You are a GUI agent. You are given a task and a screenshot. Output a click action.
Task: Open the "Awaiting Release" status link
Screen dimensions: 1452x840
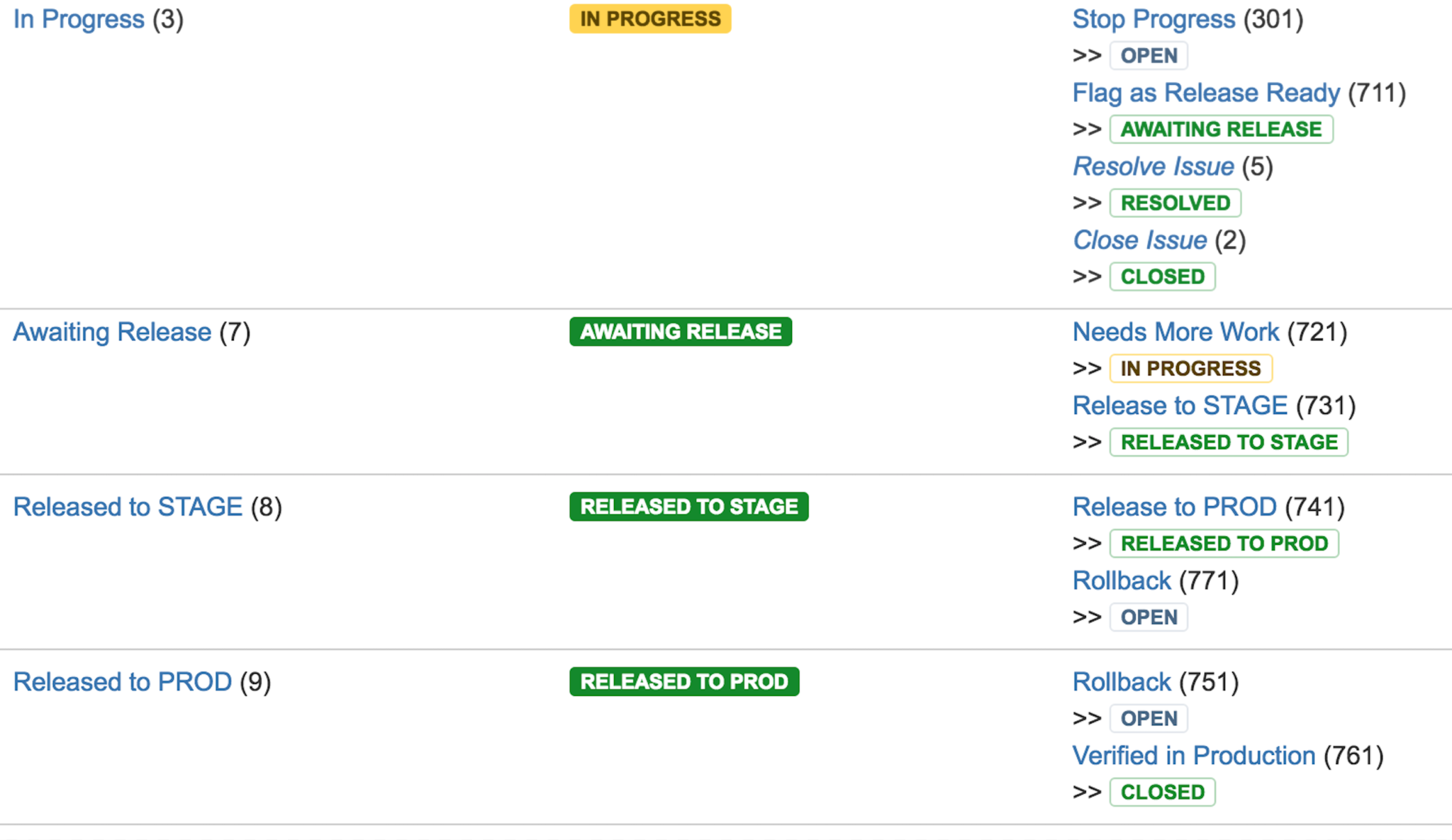111,331
